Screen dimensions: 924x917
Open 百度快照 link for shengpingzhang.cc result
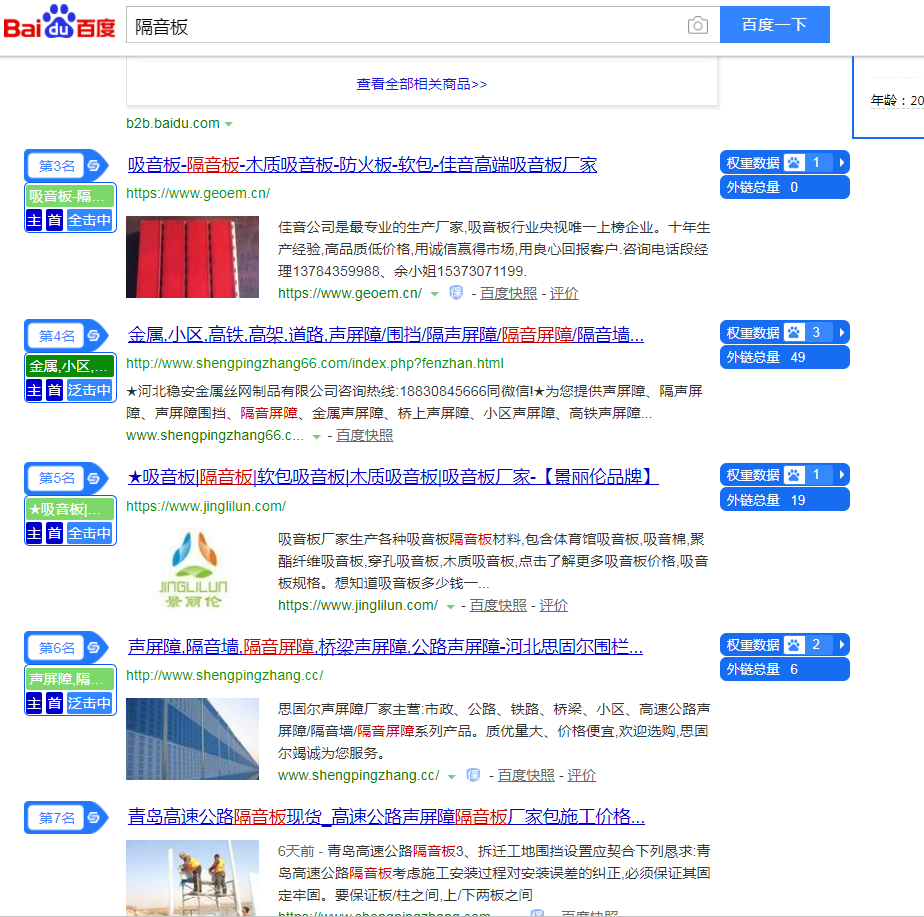click(x=526, y=775)
